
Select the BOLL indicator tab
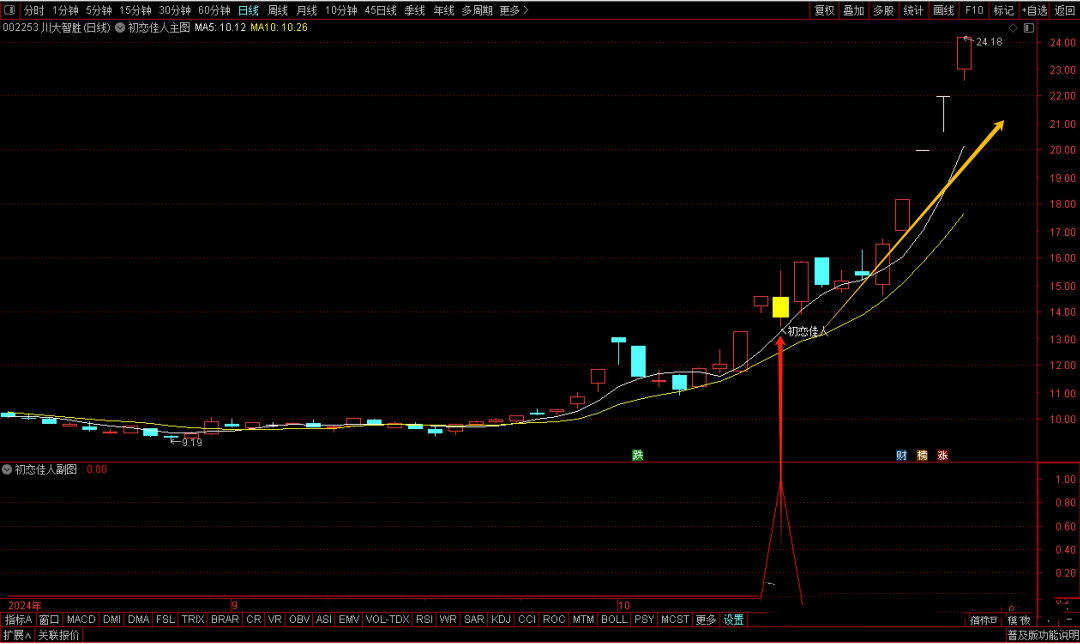click(614, 620)
